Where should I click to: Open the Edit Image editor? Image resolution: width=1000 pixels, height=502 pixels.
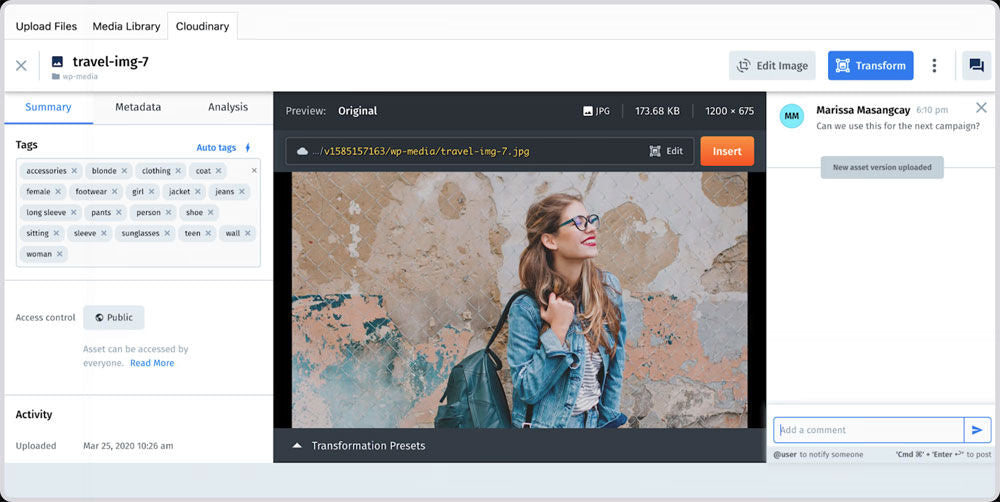coord(772,66)
